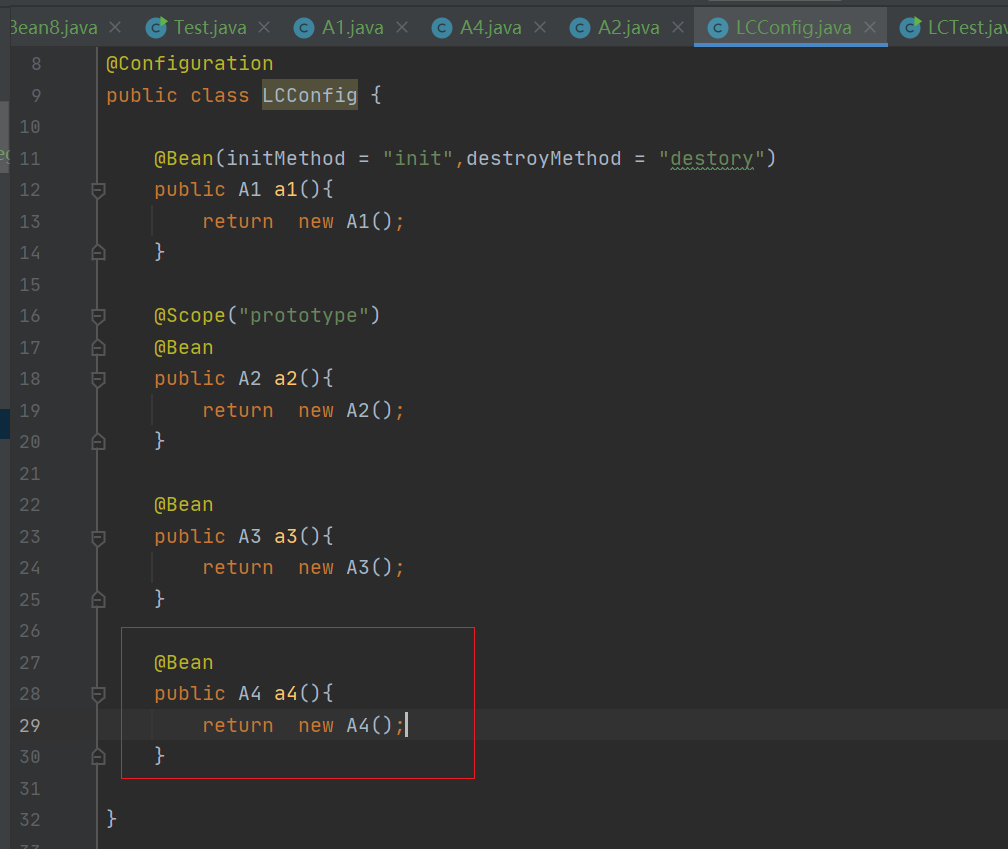The height and width of the screenshot is (849, 1008).
Task: Close the Test.java tab
Action: [x=264, y=28]
